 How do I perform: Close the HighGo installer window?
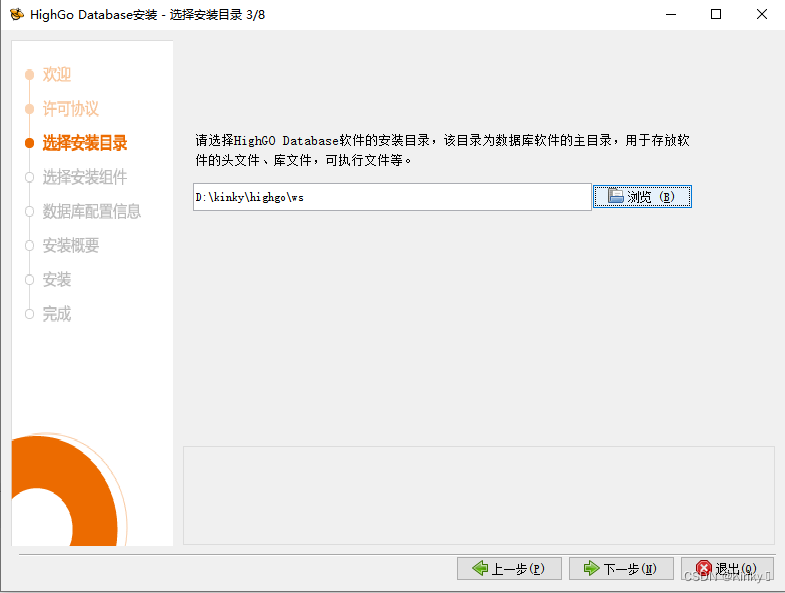(x=761, y=15)
